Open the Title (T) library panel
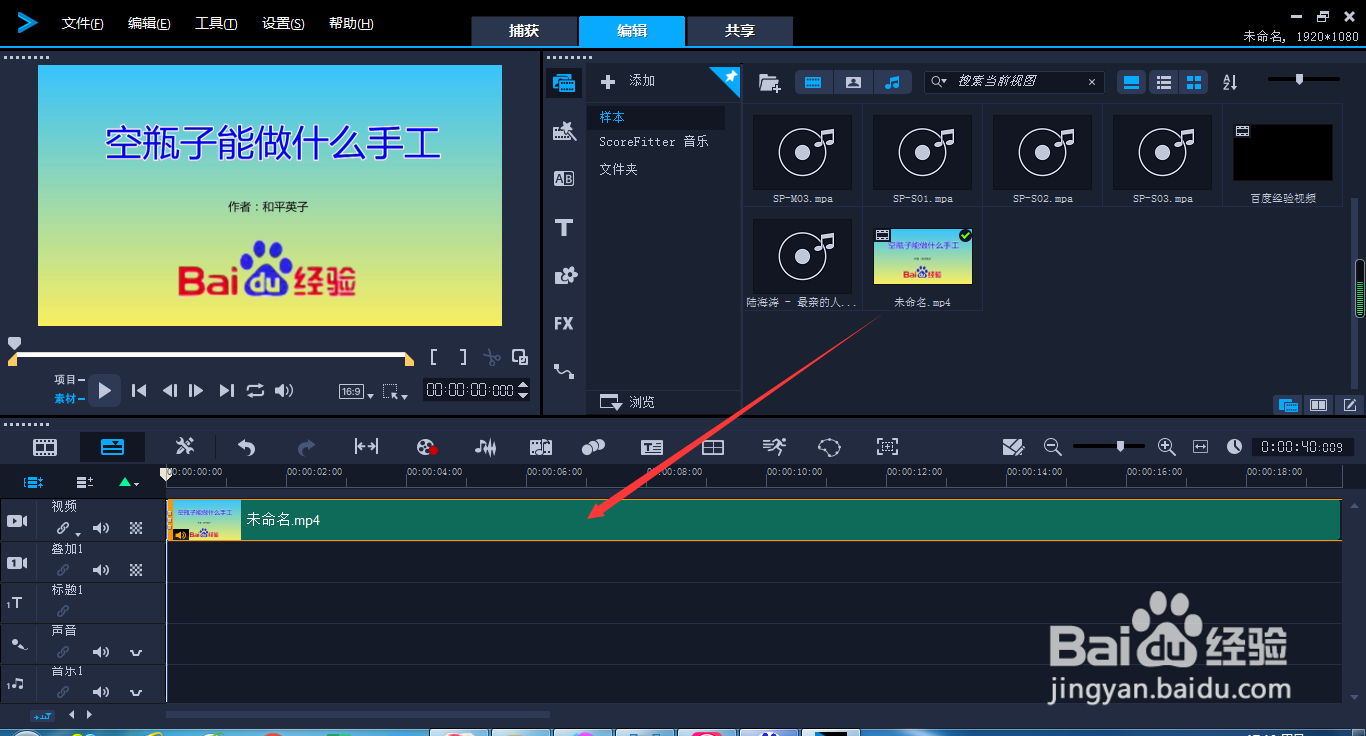The width and height of the screenshot is (1366, 736). pos(564,227)
